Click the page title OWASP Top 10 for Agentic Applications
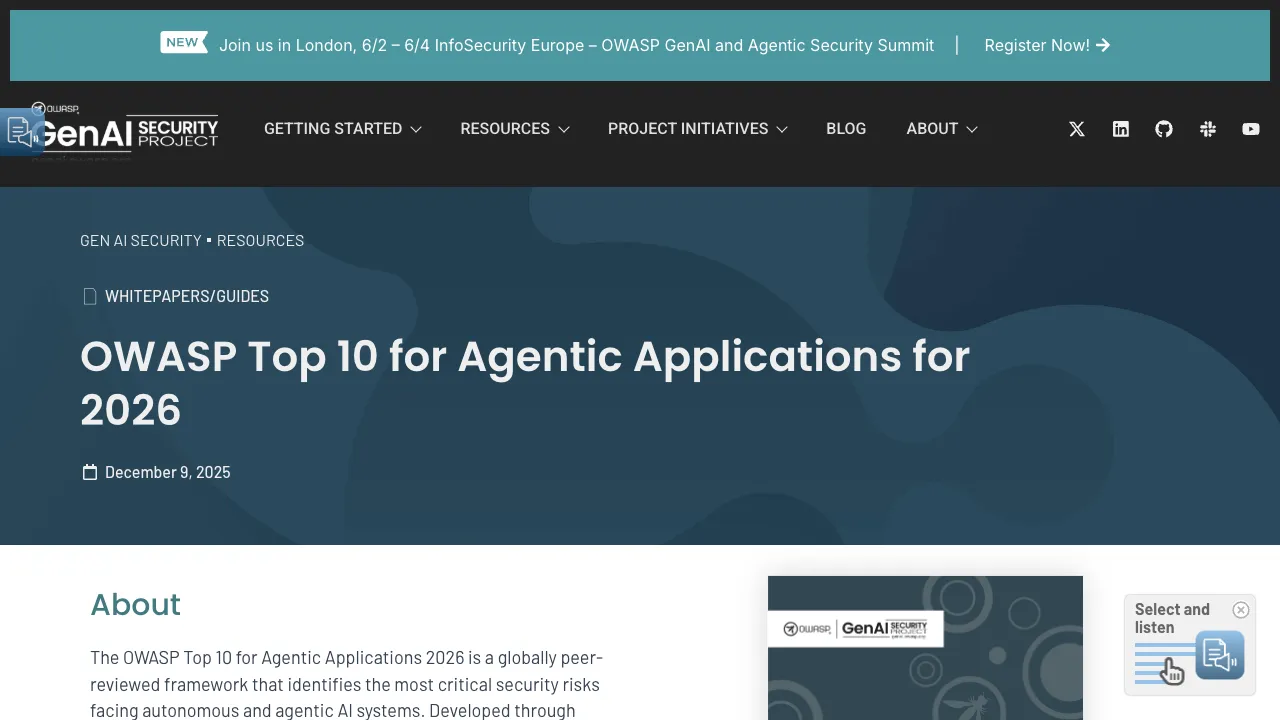Viewport: 1280px width, 720px height. coord(525,383)
